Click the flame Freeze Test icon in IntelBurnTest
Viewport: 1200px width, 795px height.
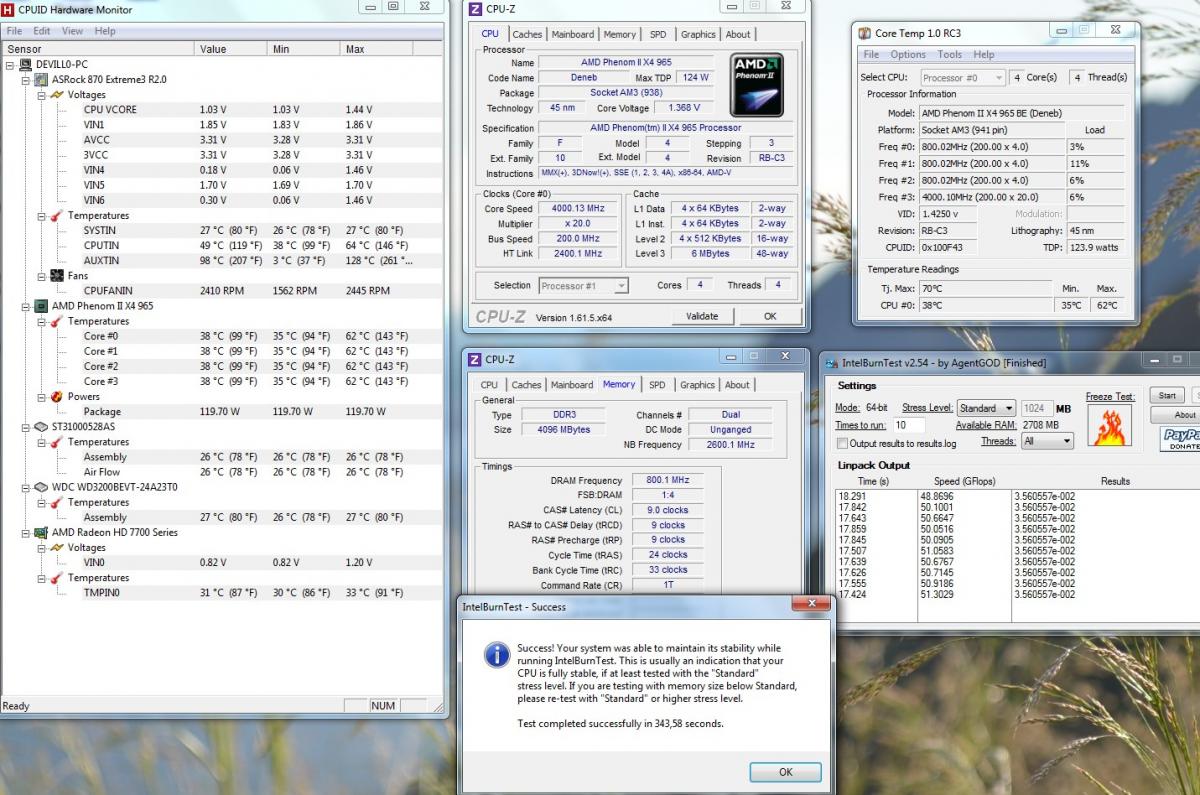coord(1111,426)
